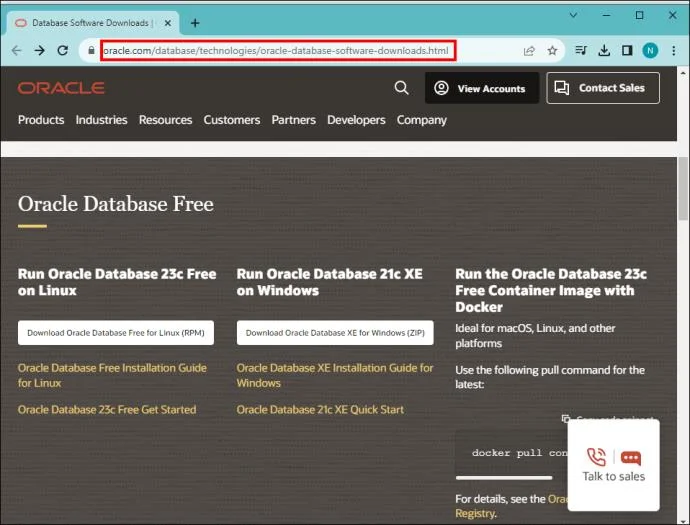
Task: Click the Talk to sales label
Action: pyautogui.click(x=613, y=477)
